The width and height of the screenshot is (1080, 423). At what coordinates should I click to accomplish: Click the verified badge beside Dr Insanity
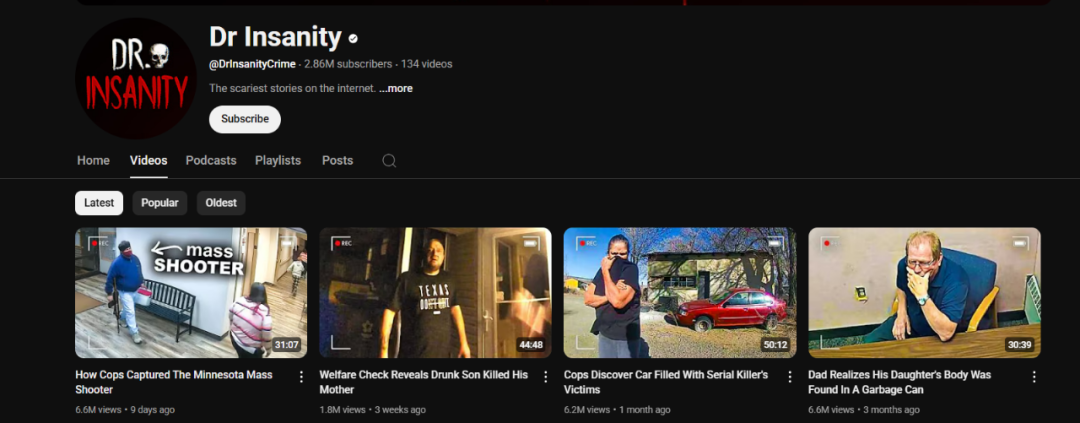point(353,39)
